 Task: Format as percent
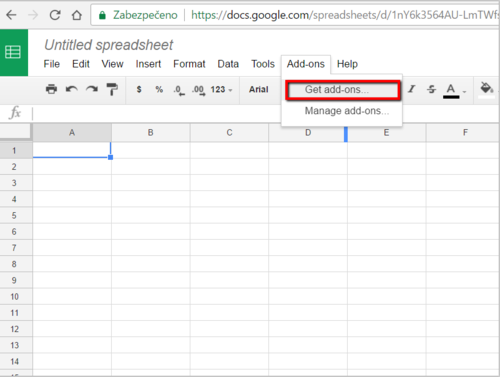(159, 89)
